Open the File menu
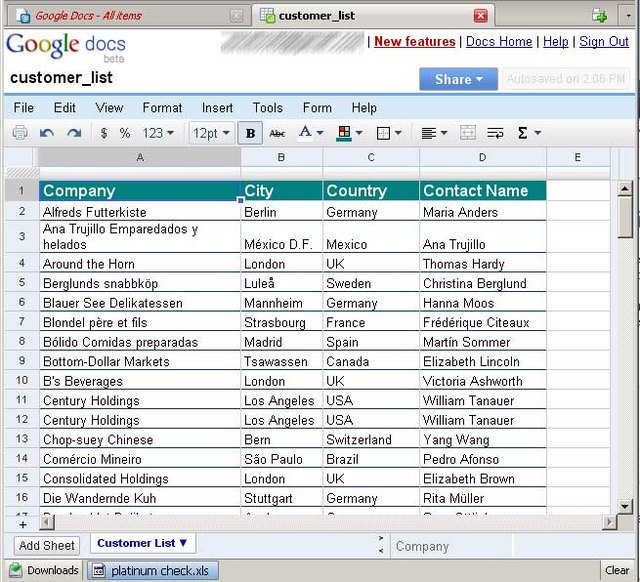Viewport: 640px width, 582px height. click(24, 108)
